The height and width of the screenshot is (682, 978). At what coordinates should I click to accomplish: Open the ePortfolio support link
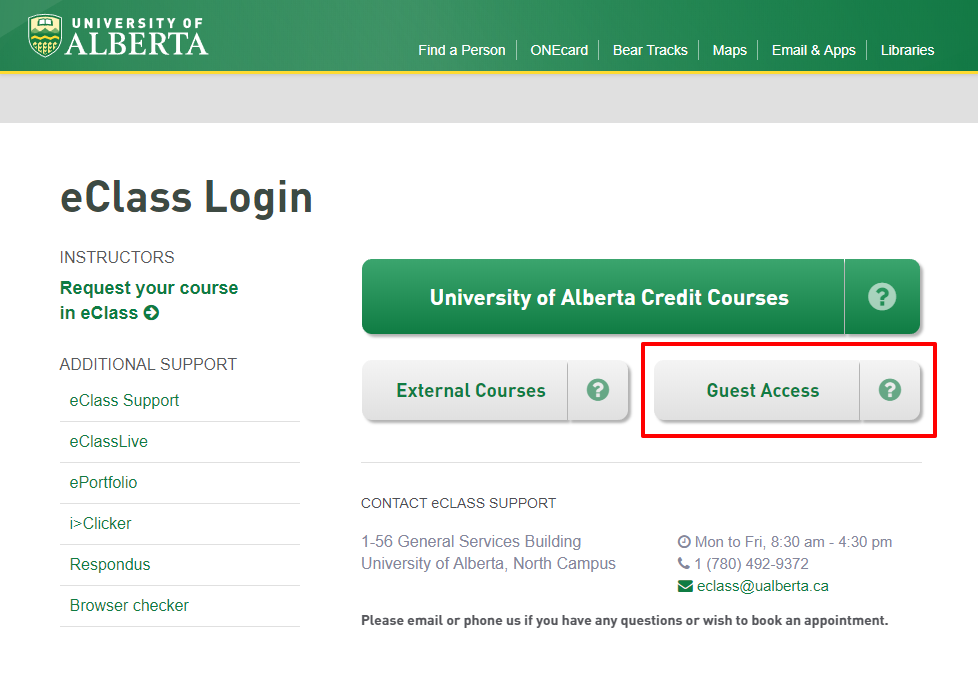(103, 482)
